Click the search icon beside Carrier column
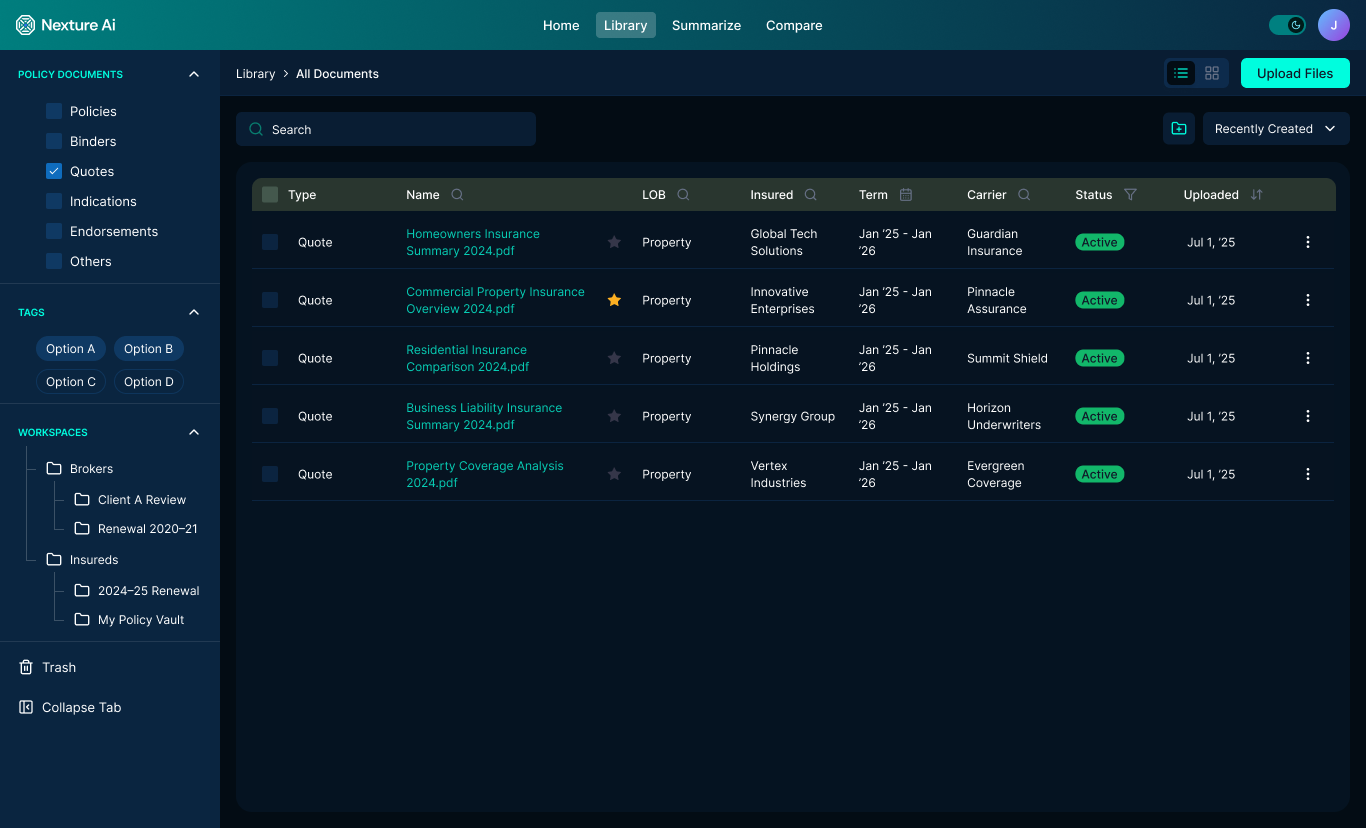The width and height of the screenshot is (1366, 828). [1024, 195]
